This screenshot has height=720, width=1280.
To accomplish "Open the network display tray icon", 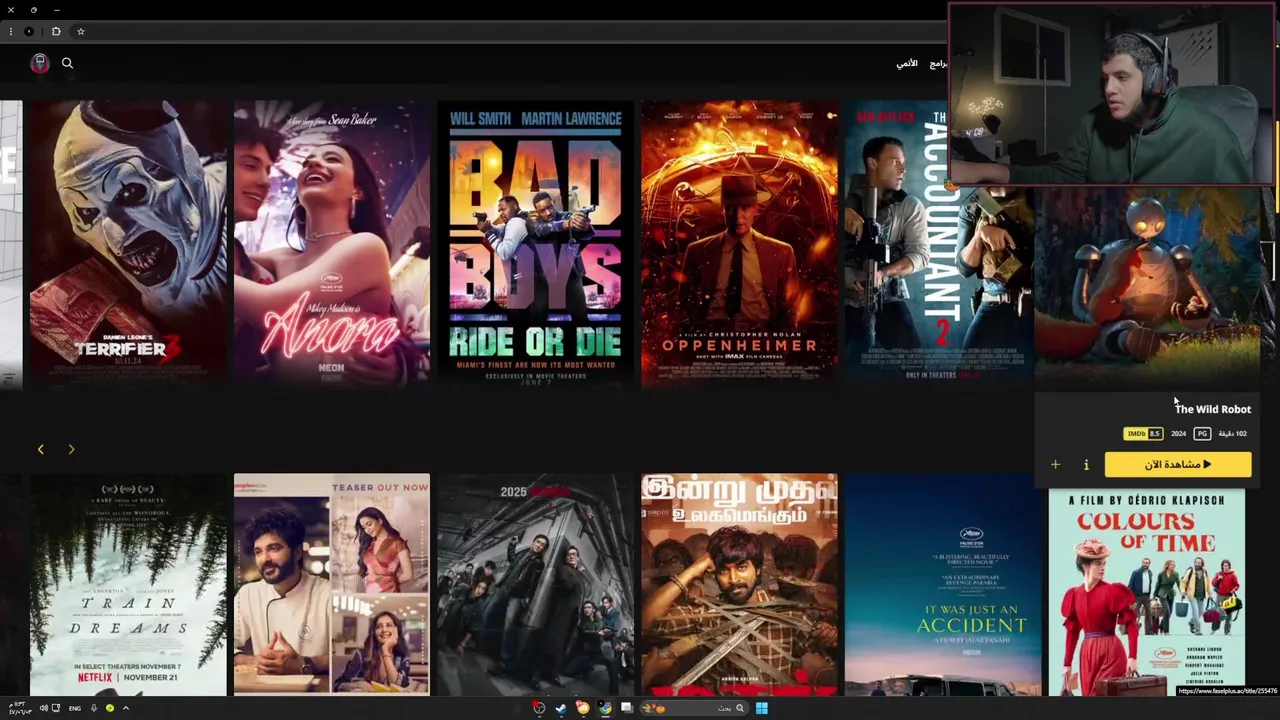I will coord(56,708).
